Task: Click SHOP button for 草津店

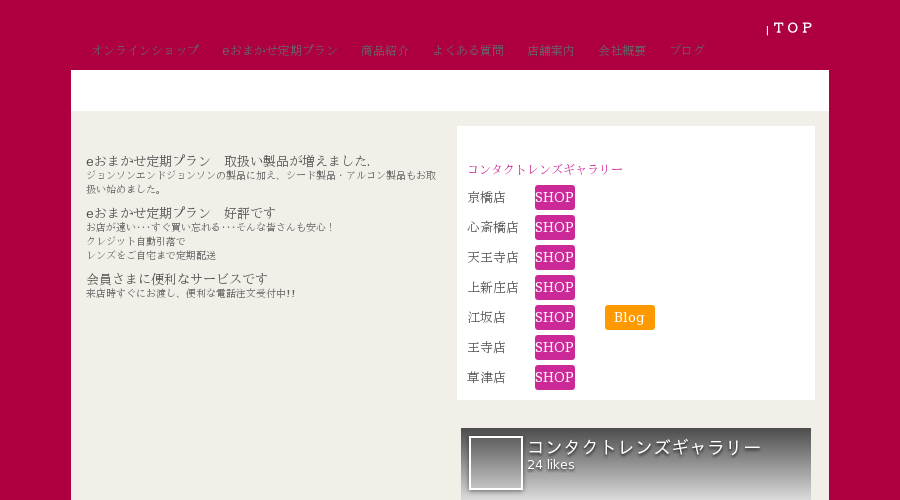Action: (554, 377)
